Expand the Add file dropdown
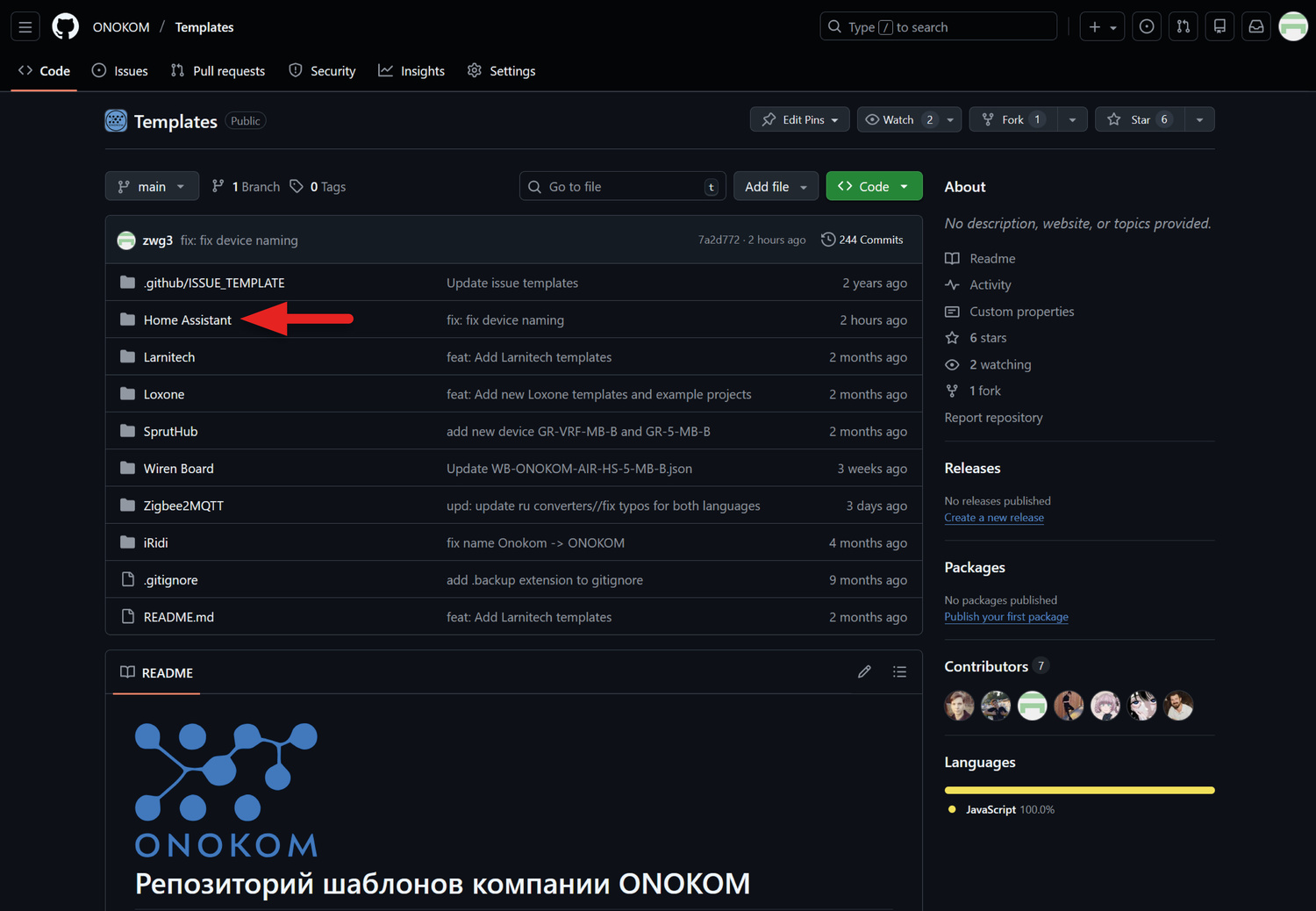The height and width of the screenshot is (911, 1316). tap(776, 186)
